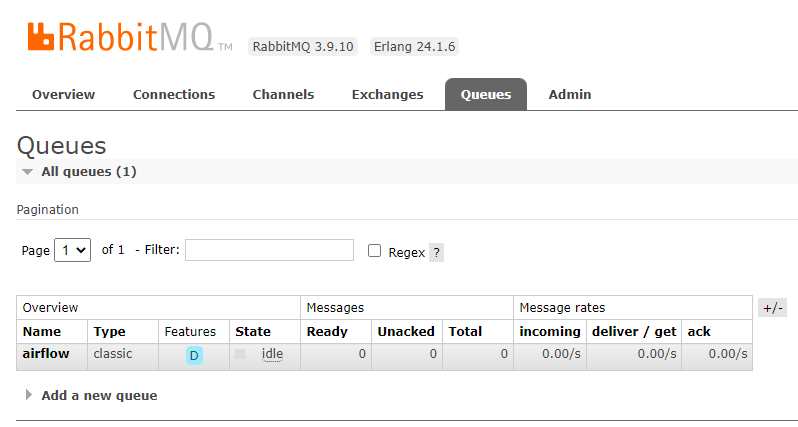Sort by deliver / get column header
Screen dimensions: 798x427
coord(634,332)
